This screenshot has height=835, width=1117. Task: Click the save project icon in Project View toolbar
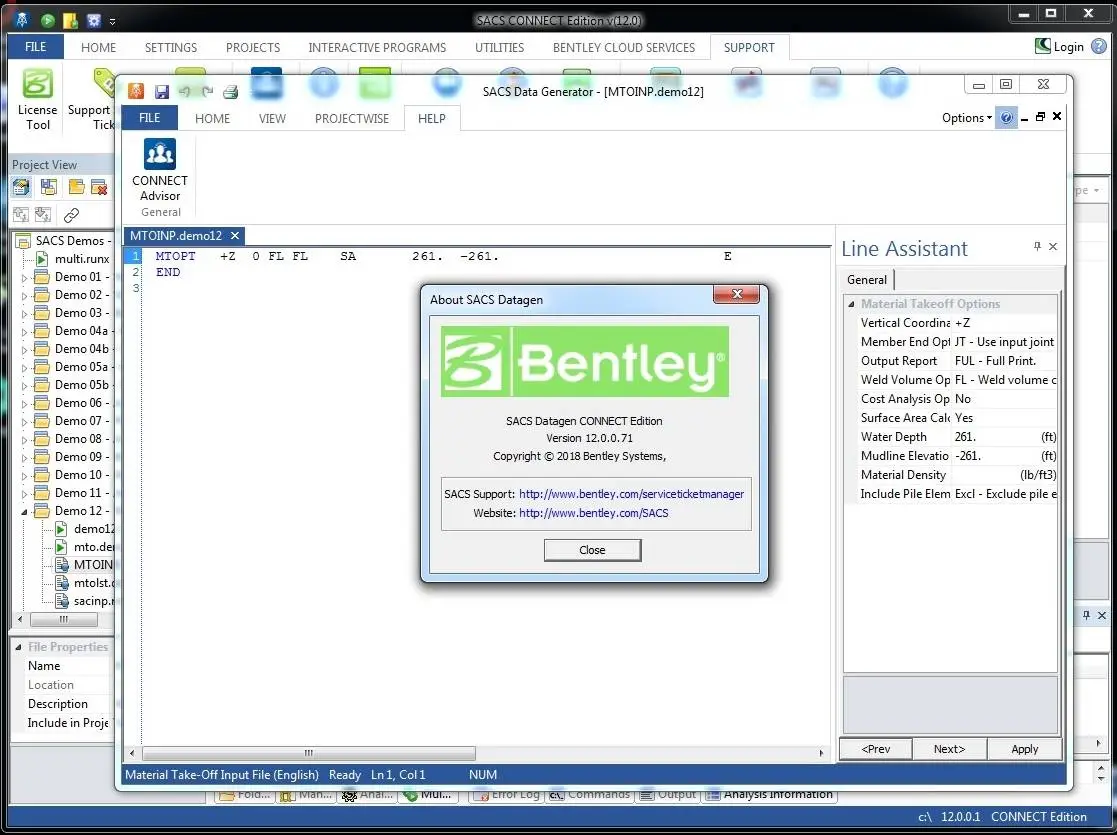48,187
